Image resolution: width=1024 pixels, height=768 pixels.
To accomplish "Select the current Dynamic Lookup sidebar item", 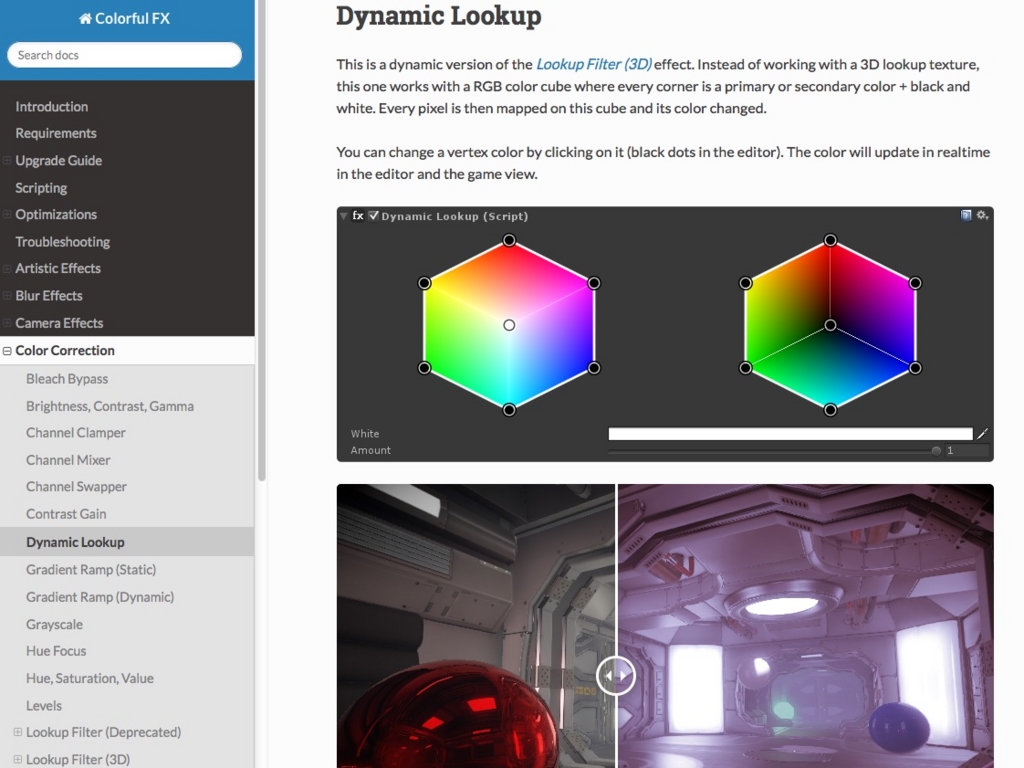I will pos(127,541).
